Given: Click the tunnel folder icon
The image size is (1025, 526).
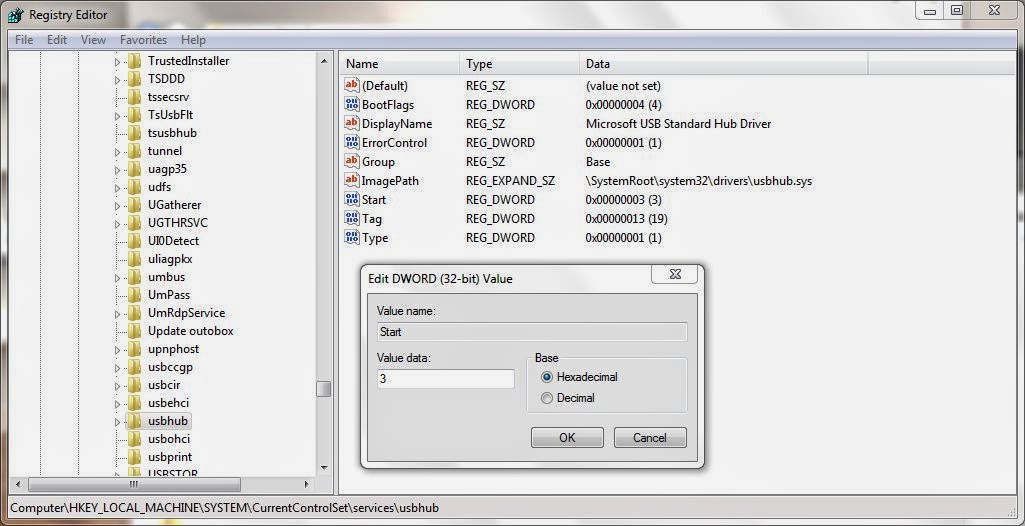Looking at the screenshot, I should coord(134,151).
